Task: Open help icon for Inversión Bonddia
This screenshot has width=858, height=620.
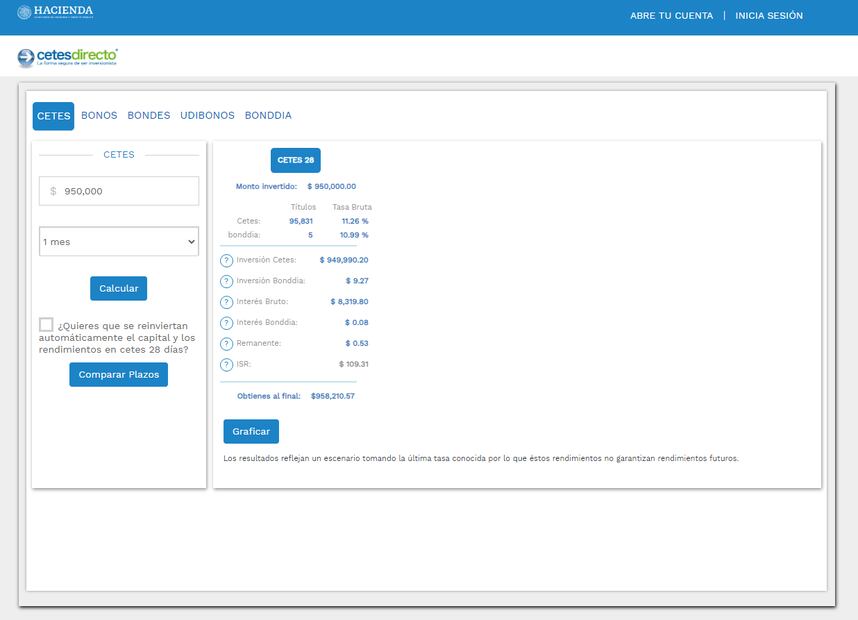Action: [227, 281]
